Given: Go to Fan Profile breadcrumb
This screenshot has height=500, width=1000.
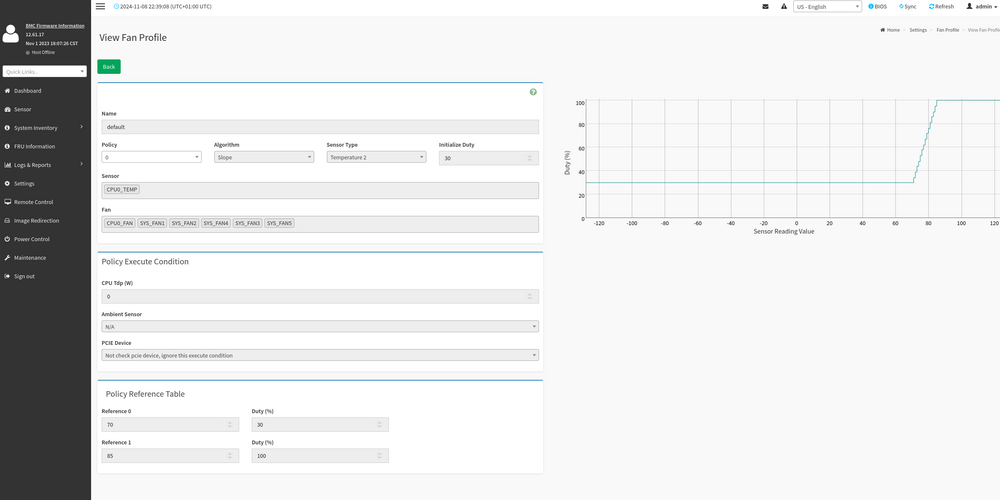Looking at the screenshot, I should (948, 30).
